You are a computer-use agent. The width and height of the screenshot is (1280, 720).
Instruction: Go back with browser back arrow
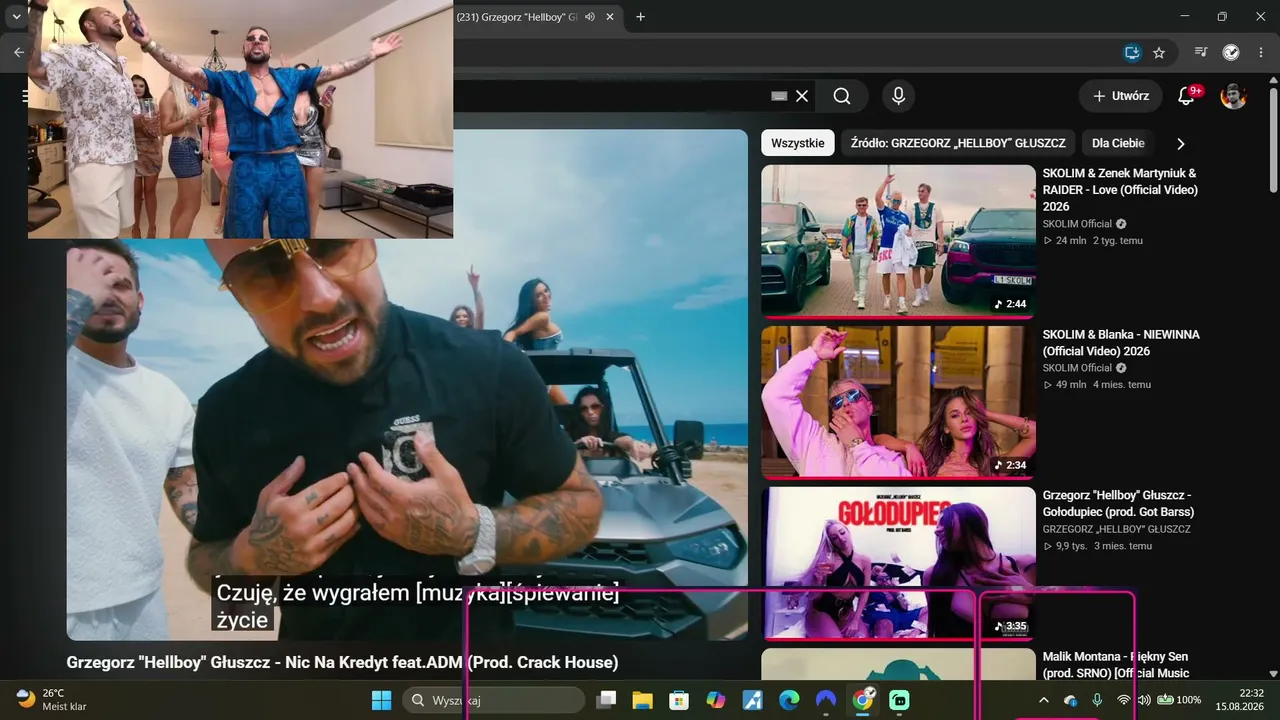(18, 52)
